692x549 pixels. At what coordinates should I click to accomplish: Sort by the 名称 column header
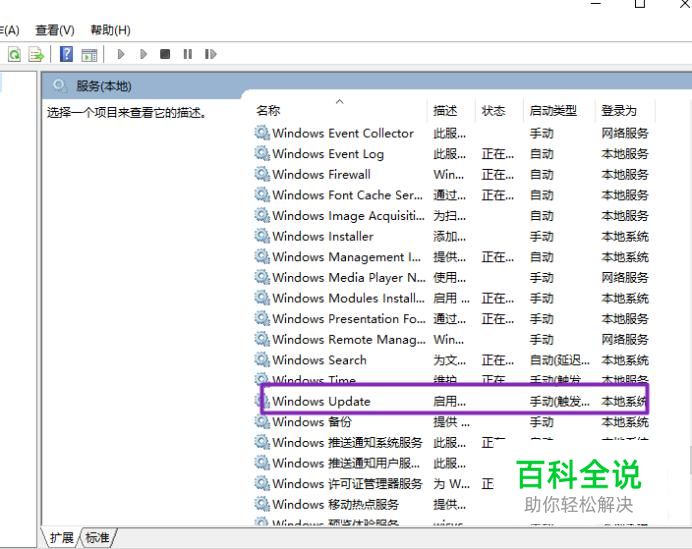click(268, 110)
